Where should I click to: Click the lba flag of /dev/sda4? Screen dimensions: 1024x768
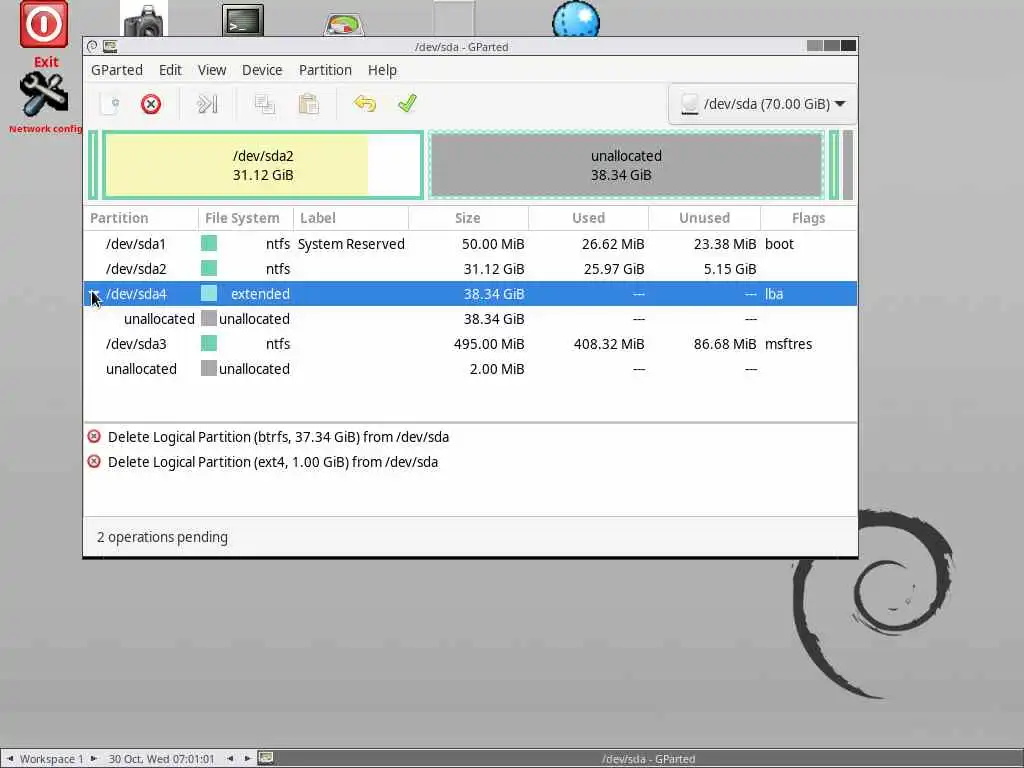[x=774, y=294]
